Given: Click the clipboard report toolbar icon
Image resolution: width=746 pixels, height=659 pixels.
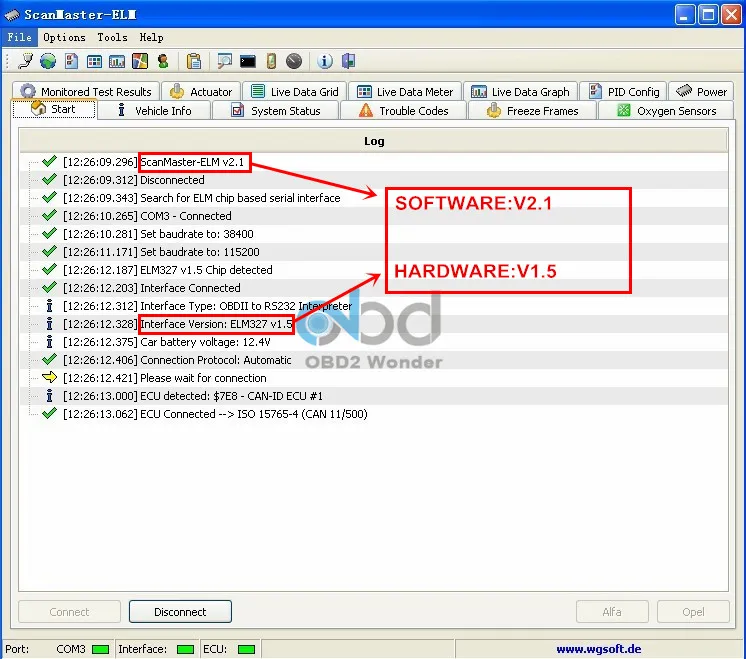Looking at the screenshot, I should [x=194, y=61].
